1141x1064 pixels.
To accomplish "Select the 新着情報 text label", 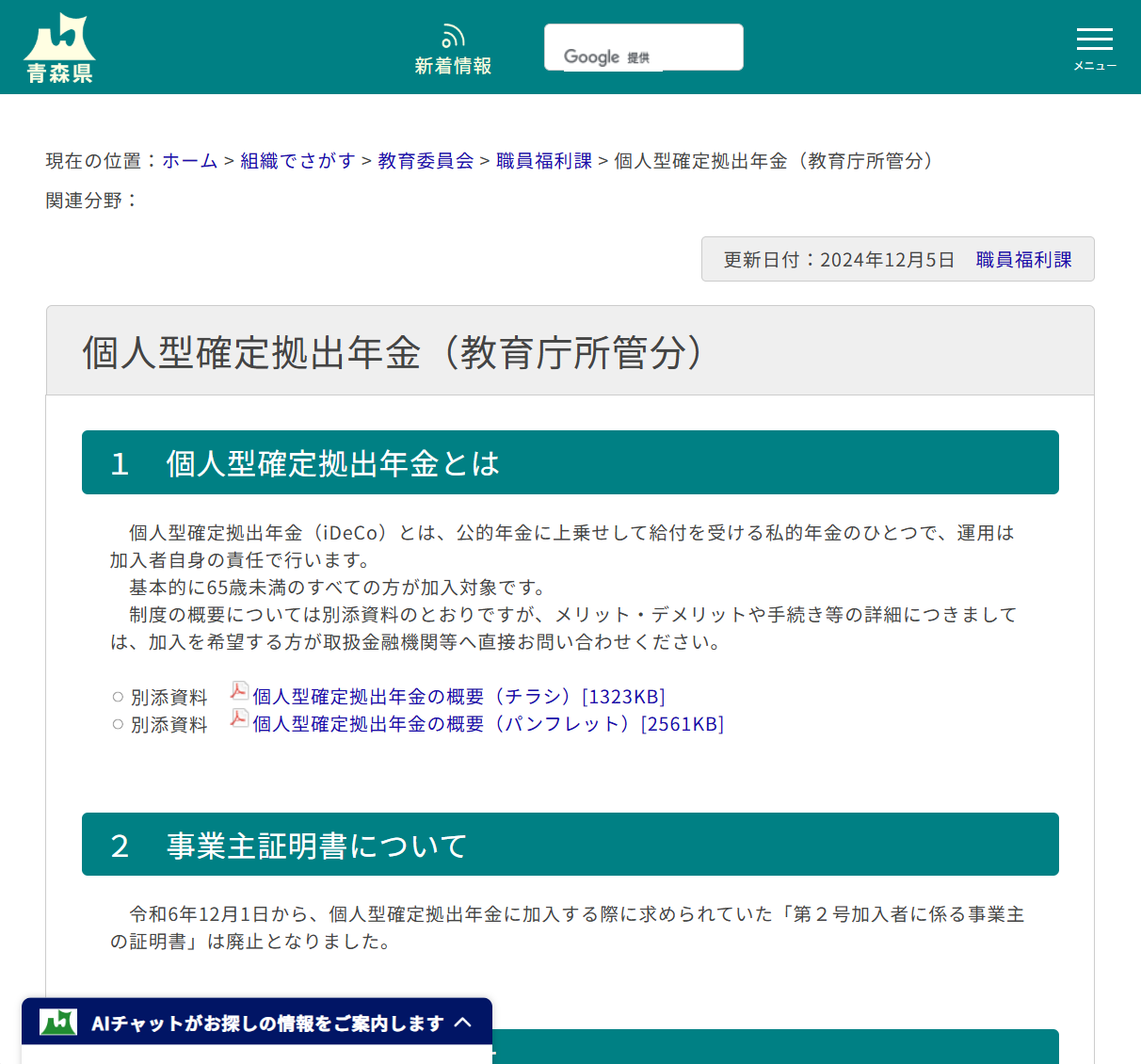I will (x=453, y=65).
